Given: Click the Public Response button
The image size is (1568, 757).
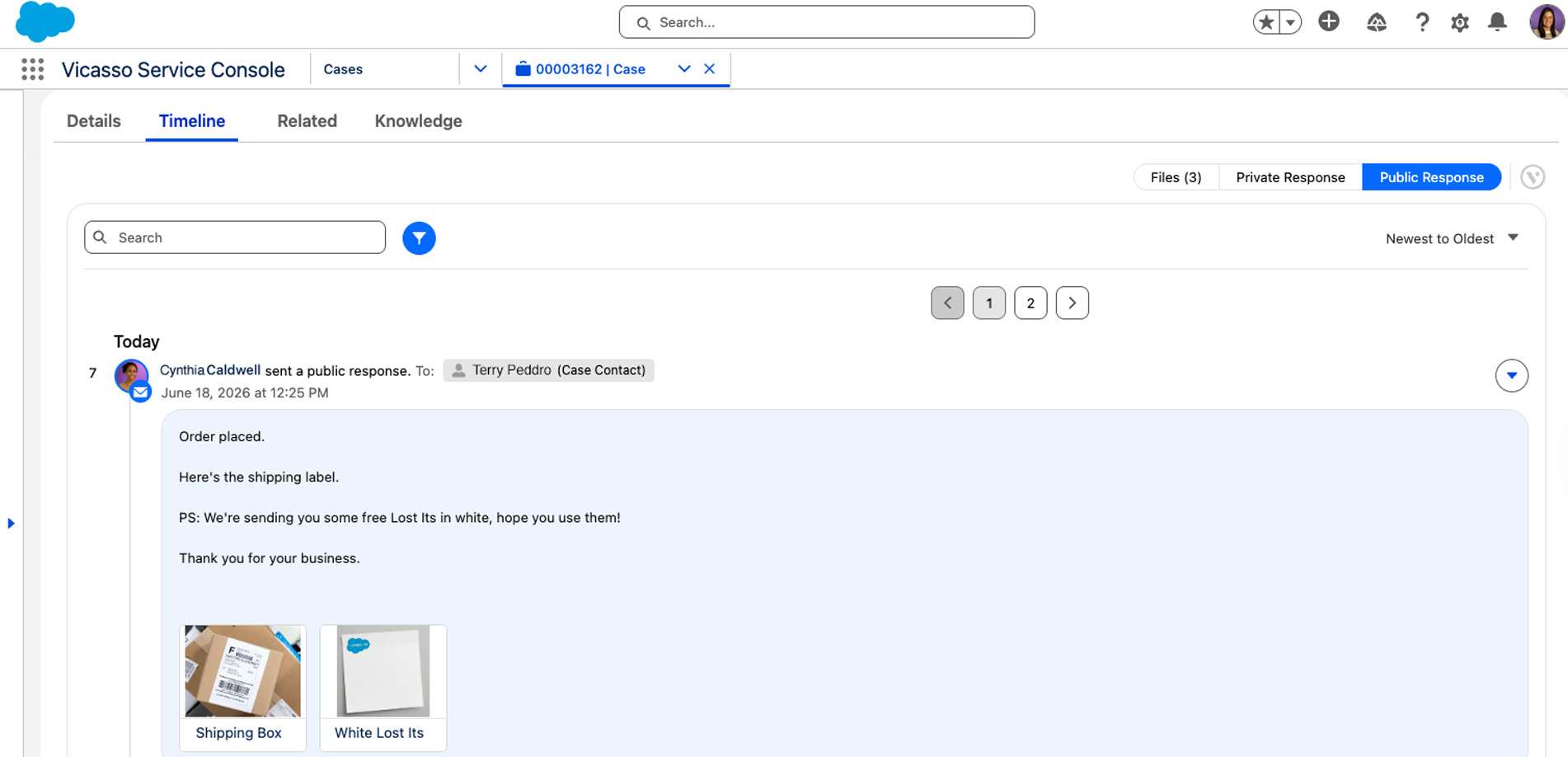Looking at the screenshot, I should (1431, 177).
